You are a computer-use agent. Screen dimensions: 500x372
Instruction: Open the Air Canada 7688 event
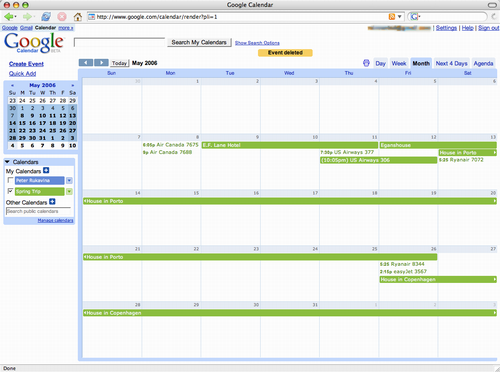tap(167, 152)
